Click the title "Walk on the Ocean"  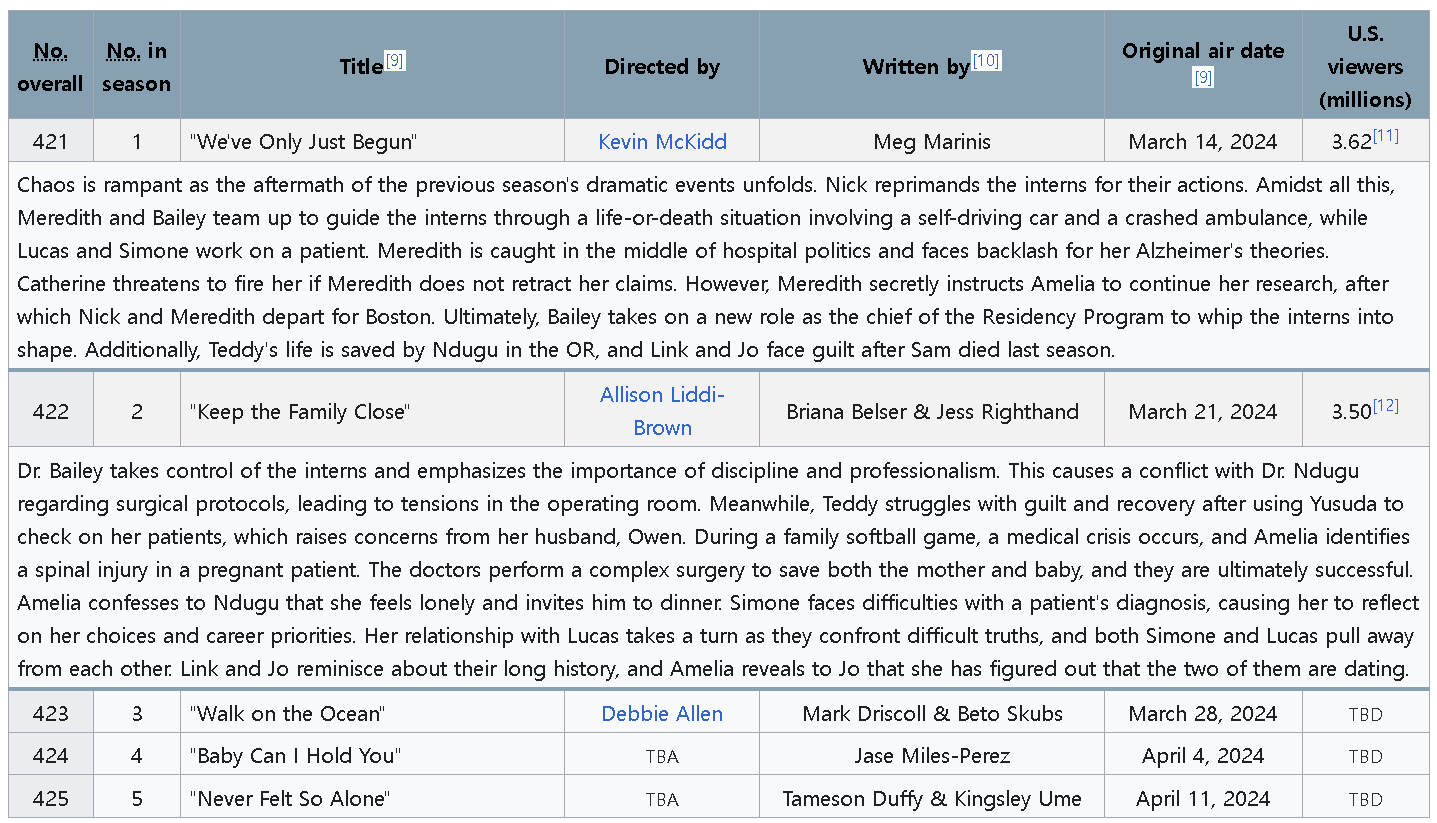[x=286, y=714]
